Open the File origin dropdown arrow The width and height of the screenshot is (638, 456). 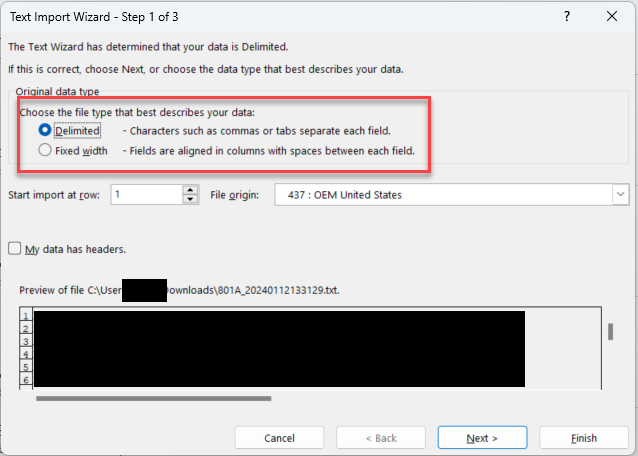click(x=620, y=194)
